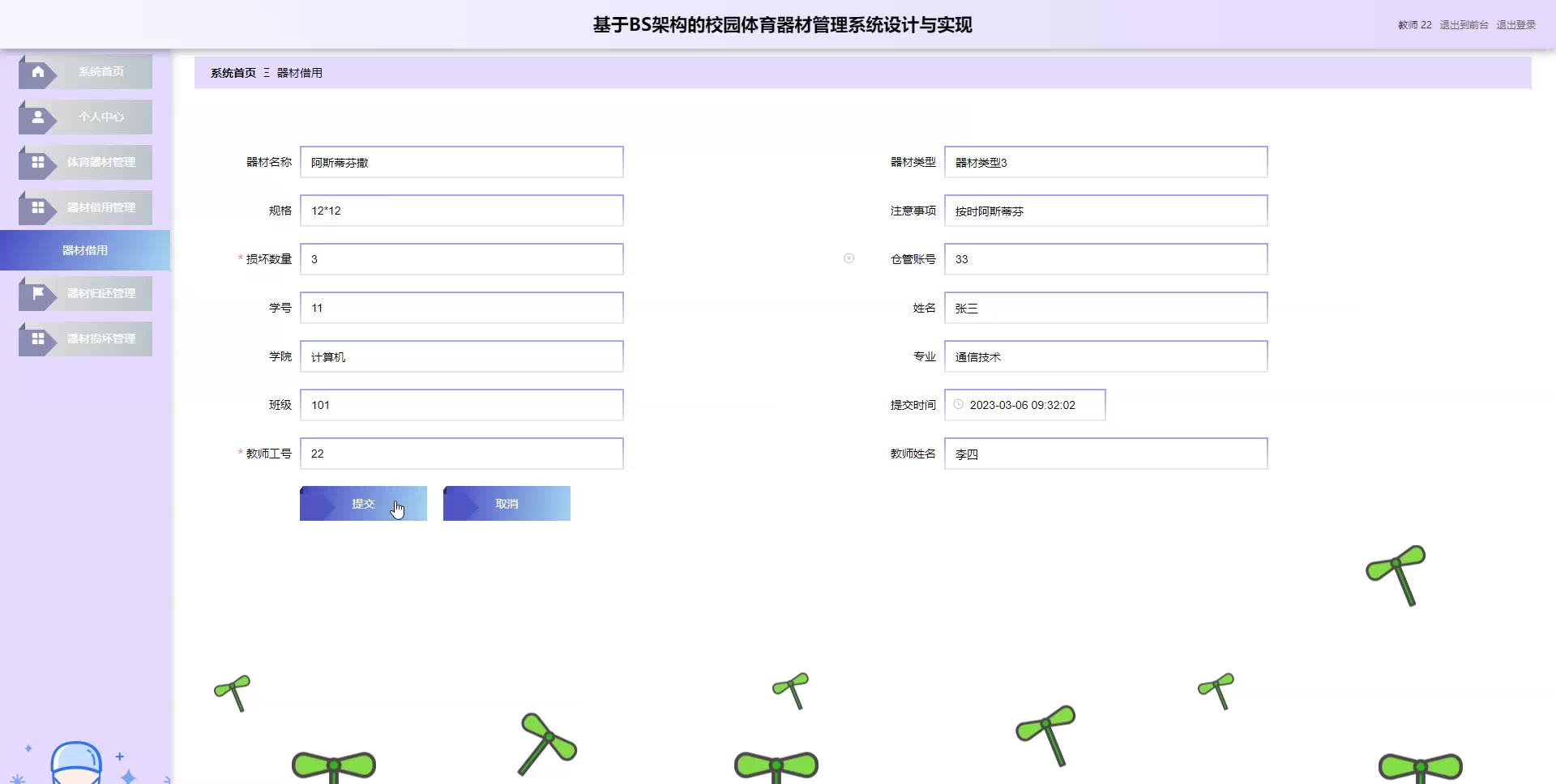Click into the 学号 input field
This screenshot has width=1556, height=784.
click(462, 308)
